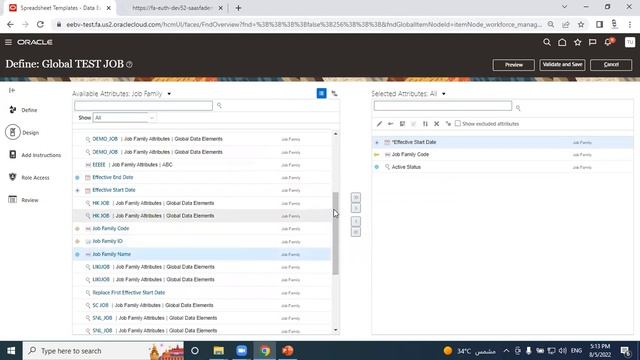
Task: Bookmark this page with star icon
Action: tap(581, 24)
